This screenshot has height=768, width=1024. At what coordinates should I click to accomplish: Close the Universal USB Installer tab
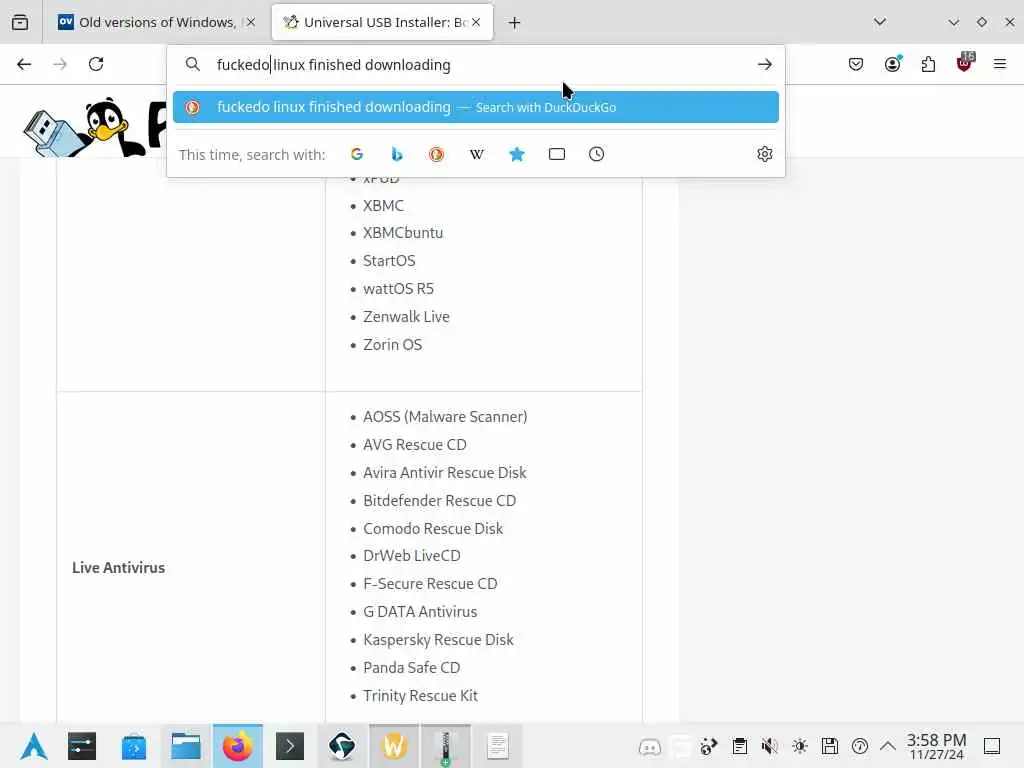(x=476, y=22)
